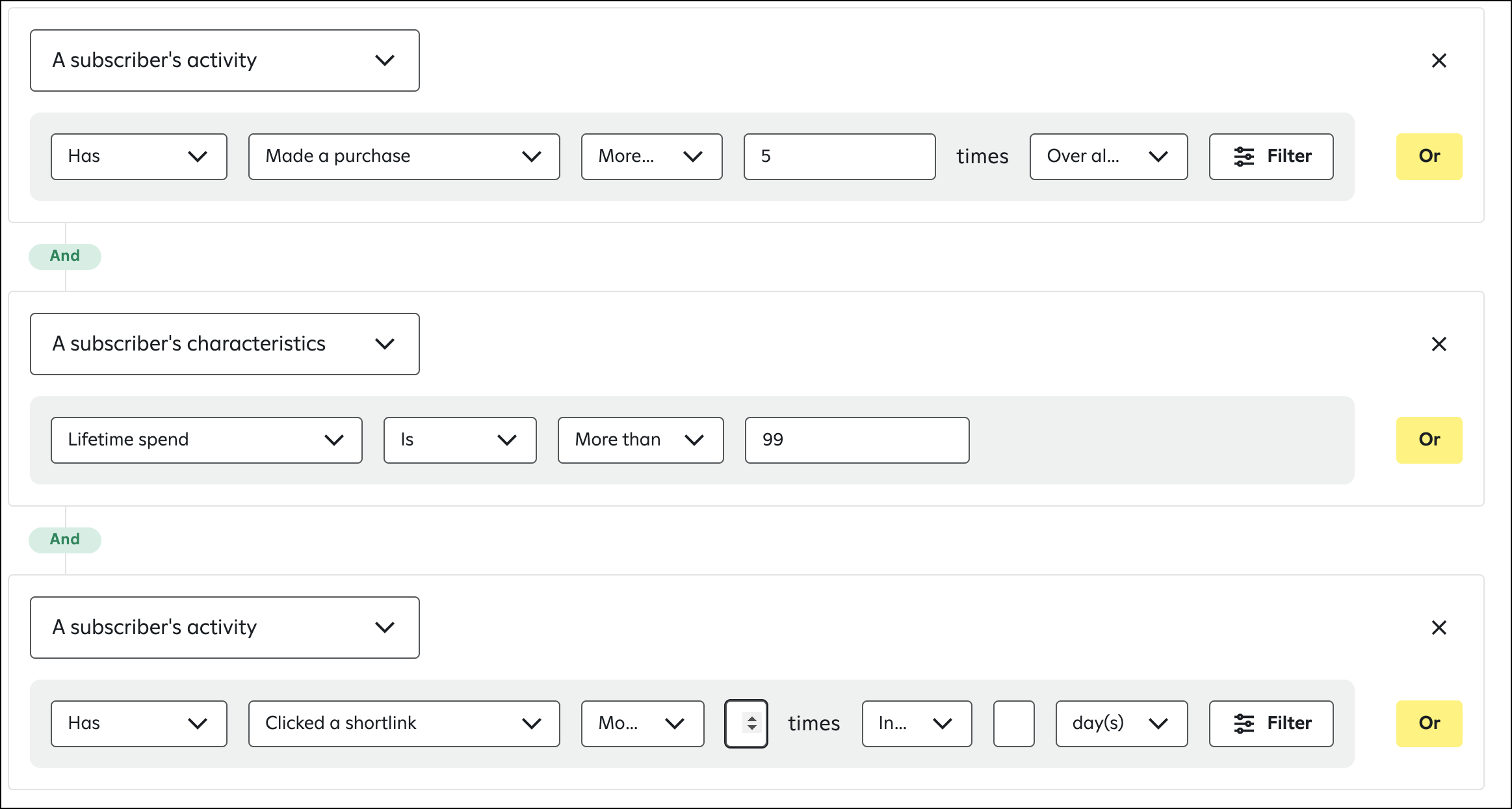The image size is (1512, 809).
Task: Click Or button in Clicked a shortlink row
Action: point(1429,724)
